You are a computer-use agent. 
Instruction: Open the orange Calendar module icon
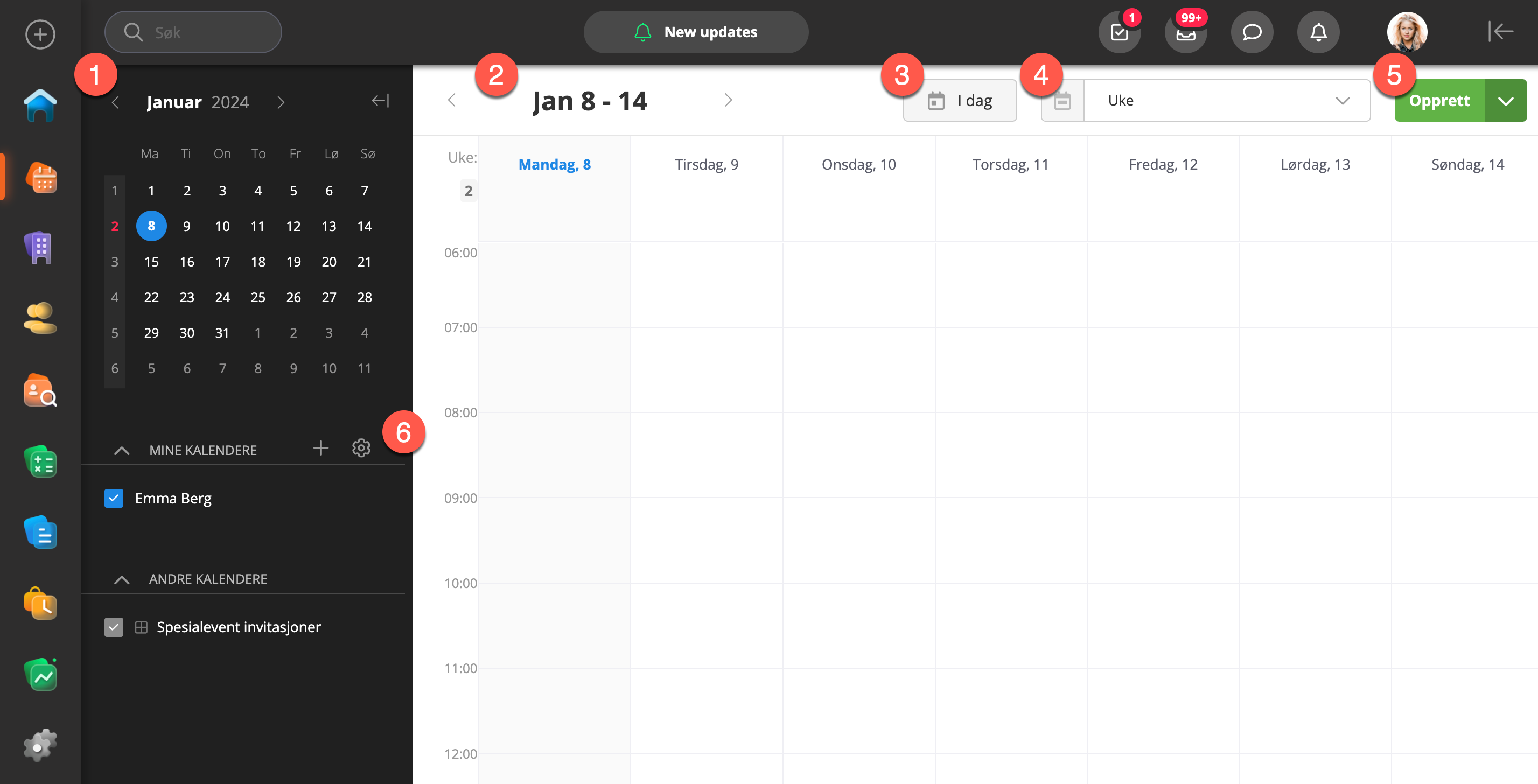tap(41, 177)
